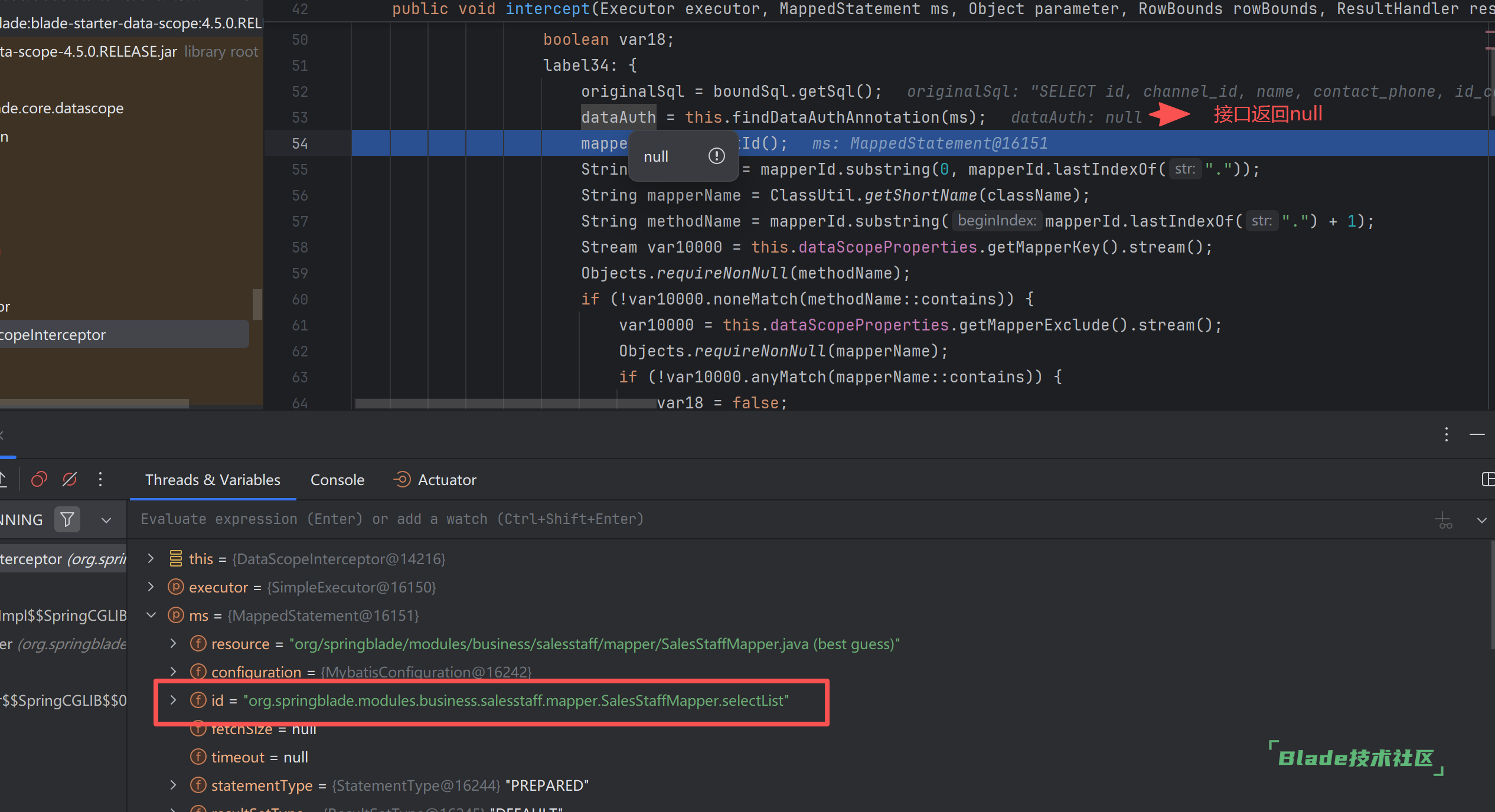Toggle Mute Breakpoints in debug toolbar
This screenshot has width=1495, height=812.
click(70, 480)
